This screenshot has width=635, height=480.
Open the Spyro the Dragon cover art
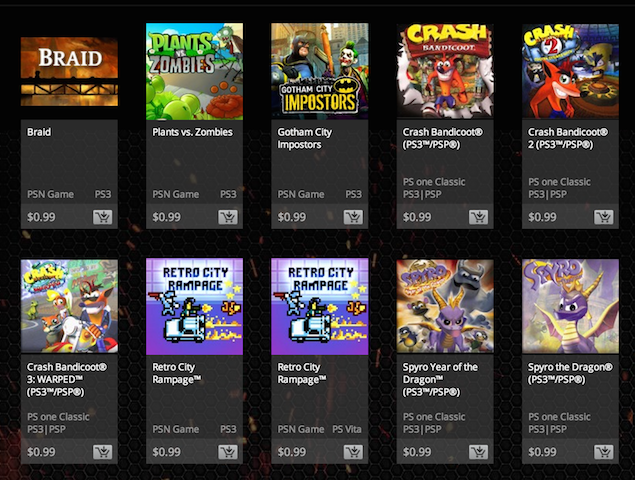point(570,307)
